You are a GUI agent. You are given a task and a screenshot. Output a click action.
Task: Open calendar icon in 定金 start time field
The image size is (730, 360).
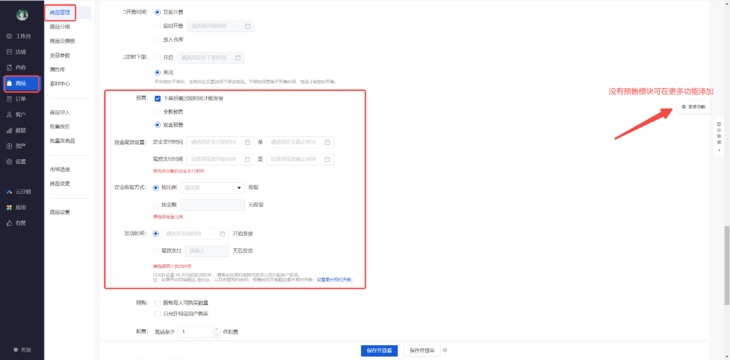tap(248, 142)
